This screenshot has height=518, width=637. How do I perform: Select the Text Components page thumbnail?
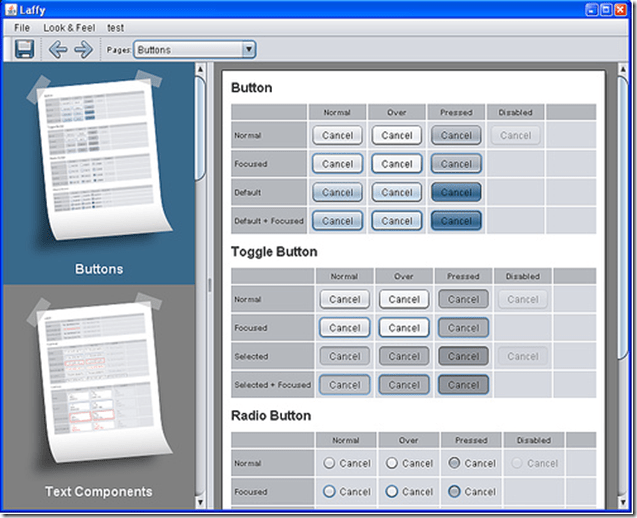tap(99, 395)
